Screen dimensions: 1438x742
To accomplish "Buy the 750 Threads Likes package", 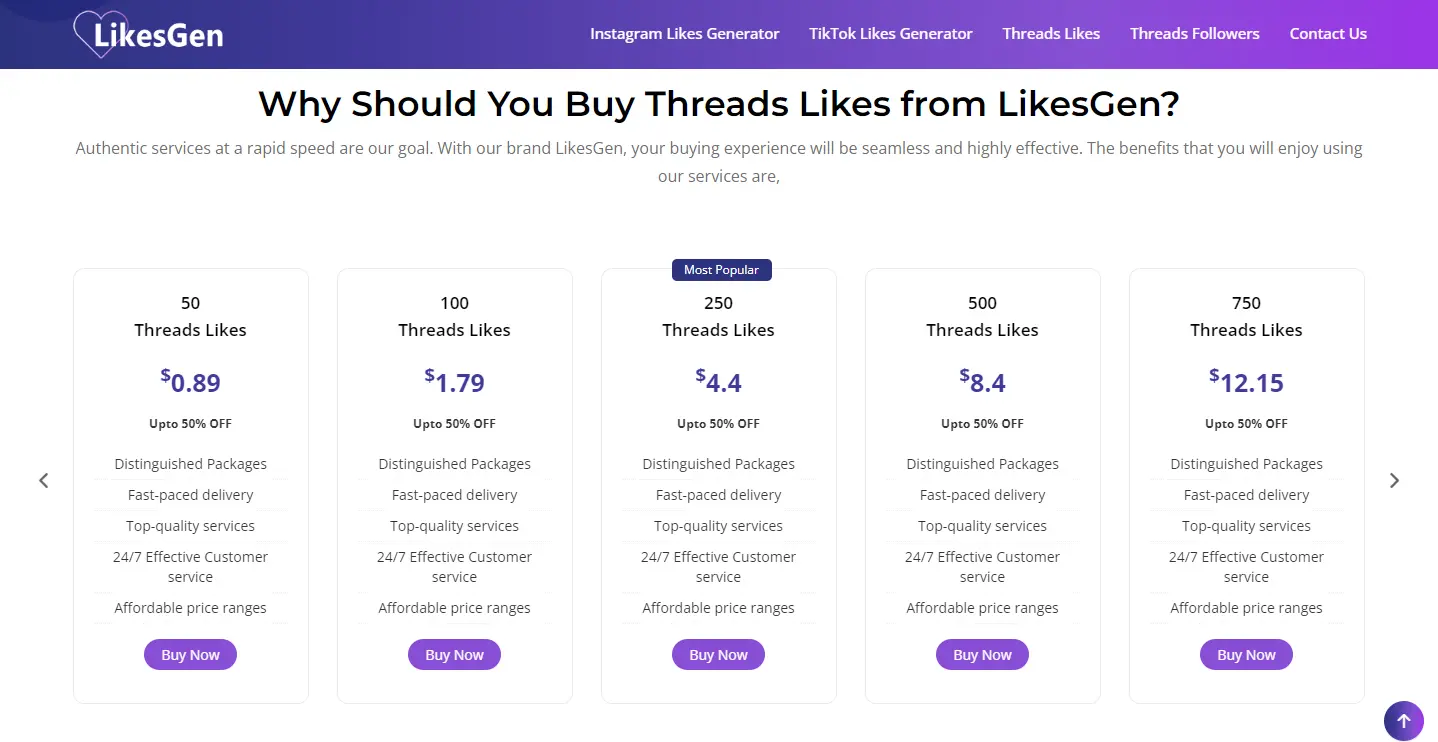I will tap(1246, 655).
